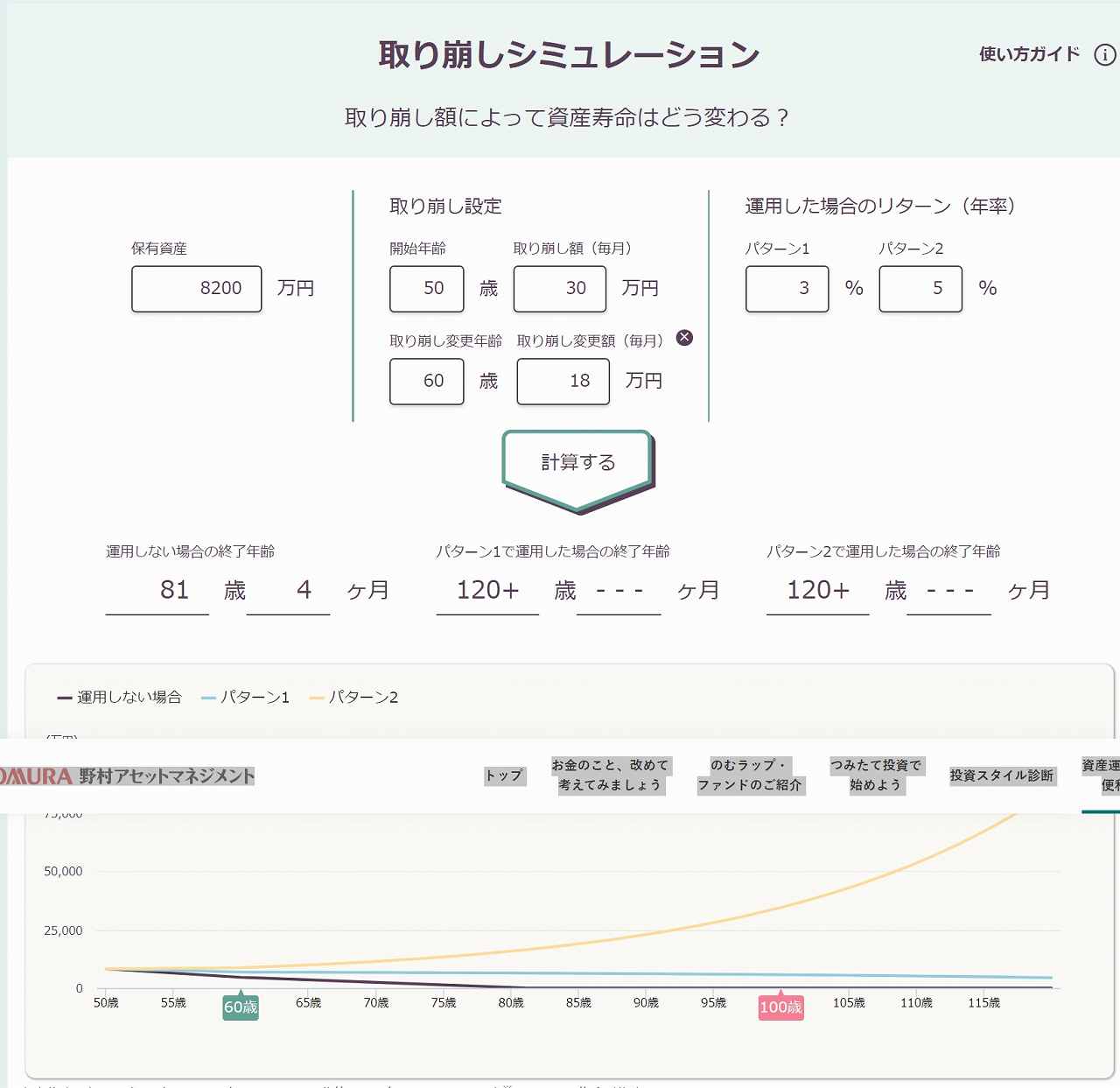Click the 野村アセットマネジメント logo
1120x1088 pixels.
click(x=128, y=776)
